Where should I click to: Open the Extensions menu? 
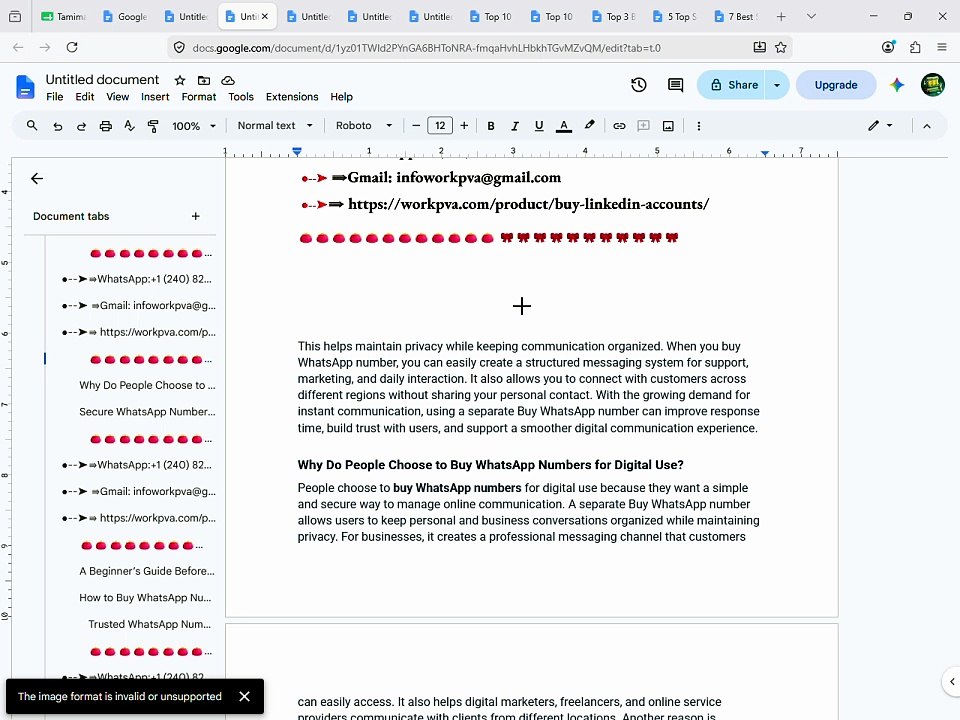coord(292,97)
